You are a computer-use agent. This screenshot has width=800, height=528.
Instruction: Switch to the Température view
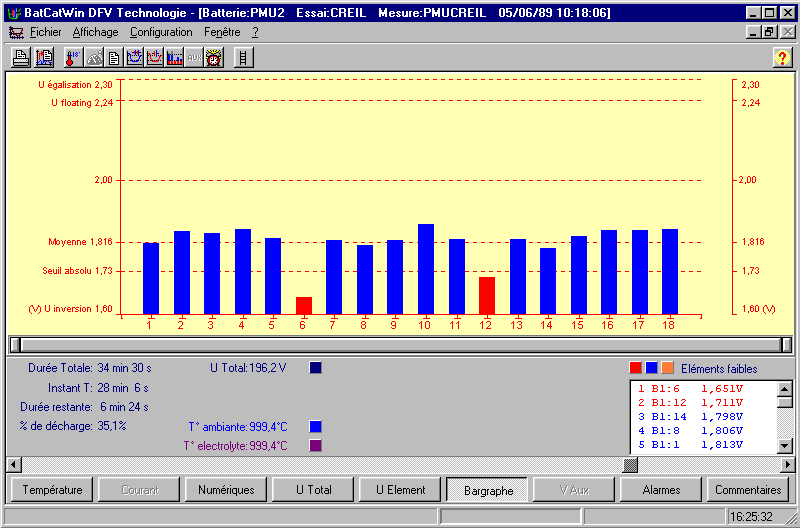(x=52, y=490)
